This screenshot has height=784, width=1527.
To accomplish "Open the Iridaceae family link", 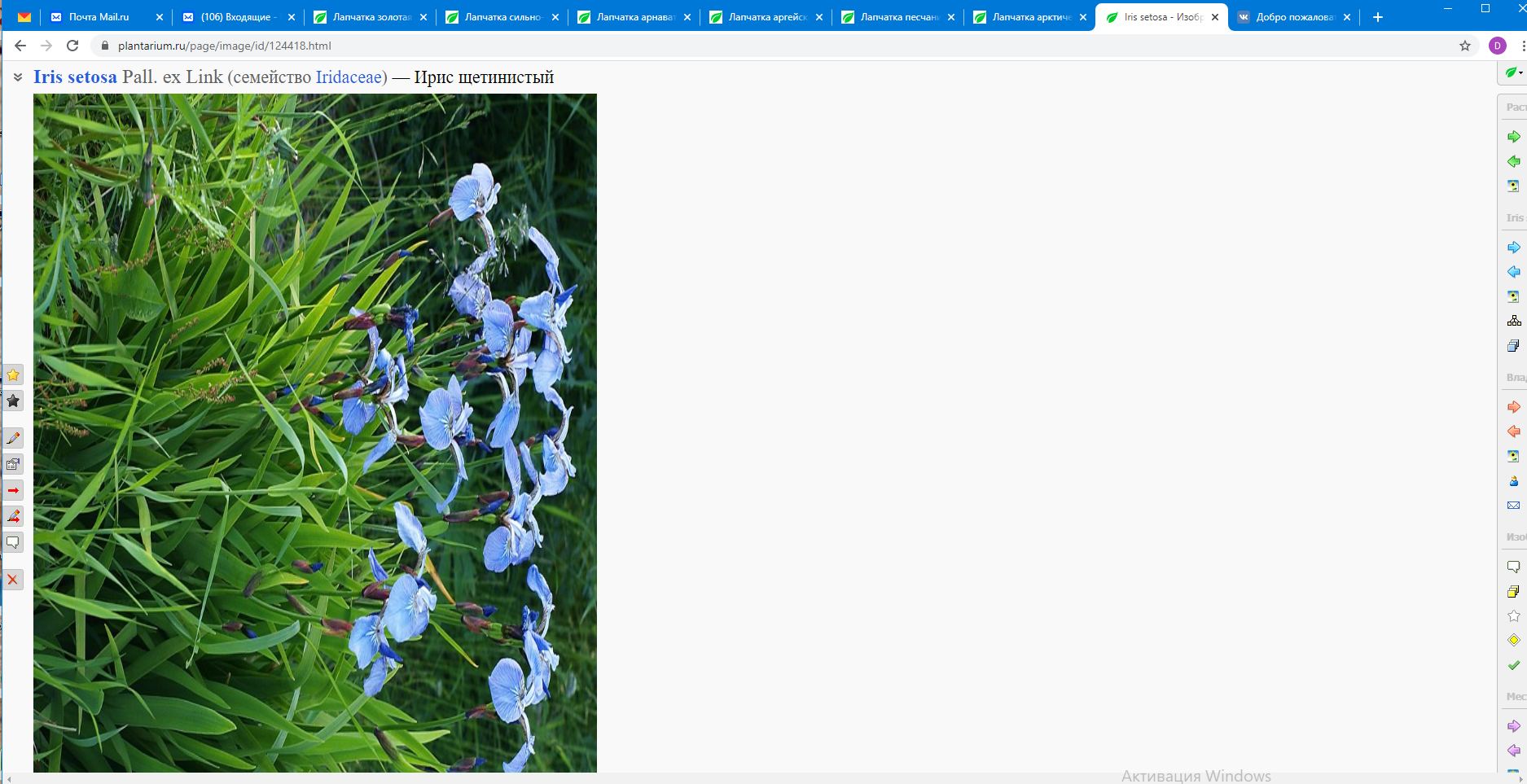I will click(349, 77).
